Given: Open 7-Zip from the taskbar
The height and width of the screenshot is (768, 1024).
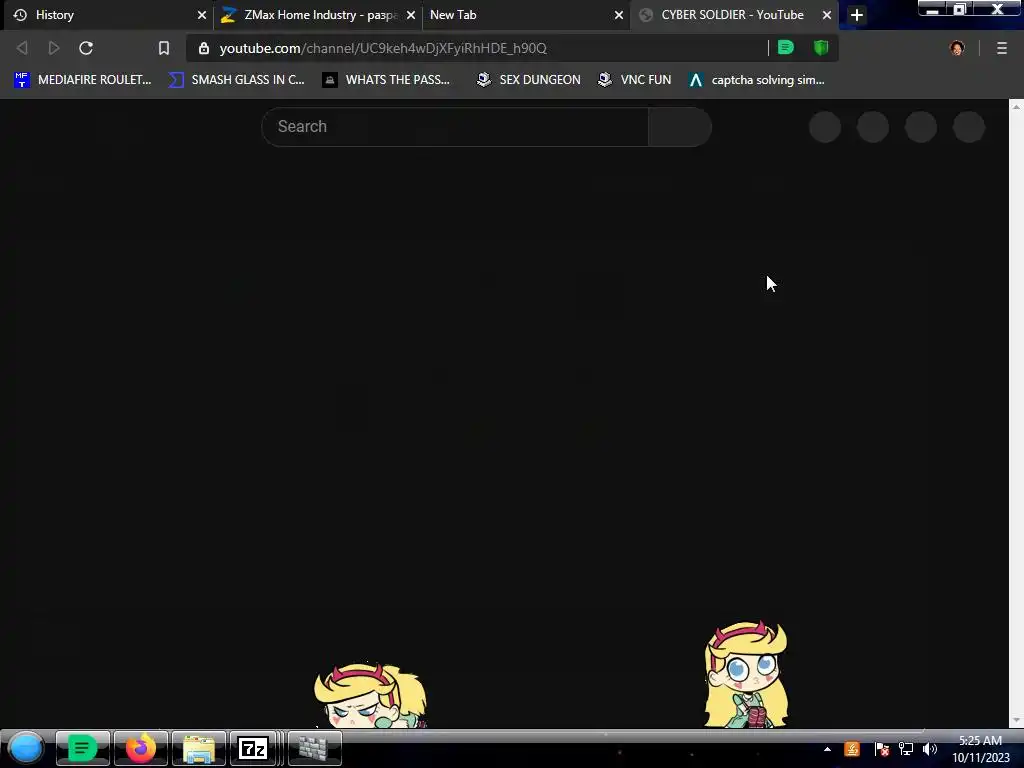Looking at the screenshot, I should 254,748.
